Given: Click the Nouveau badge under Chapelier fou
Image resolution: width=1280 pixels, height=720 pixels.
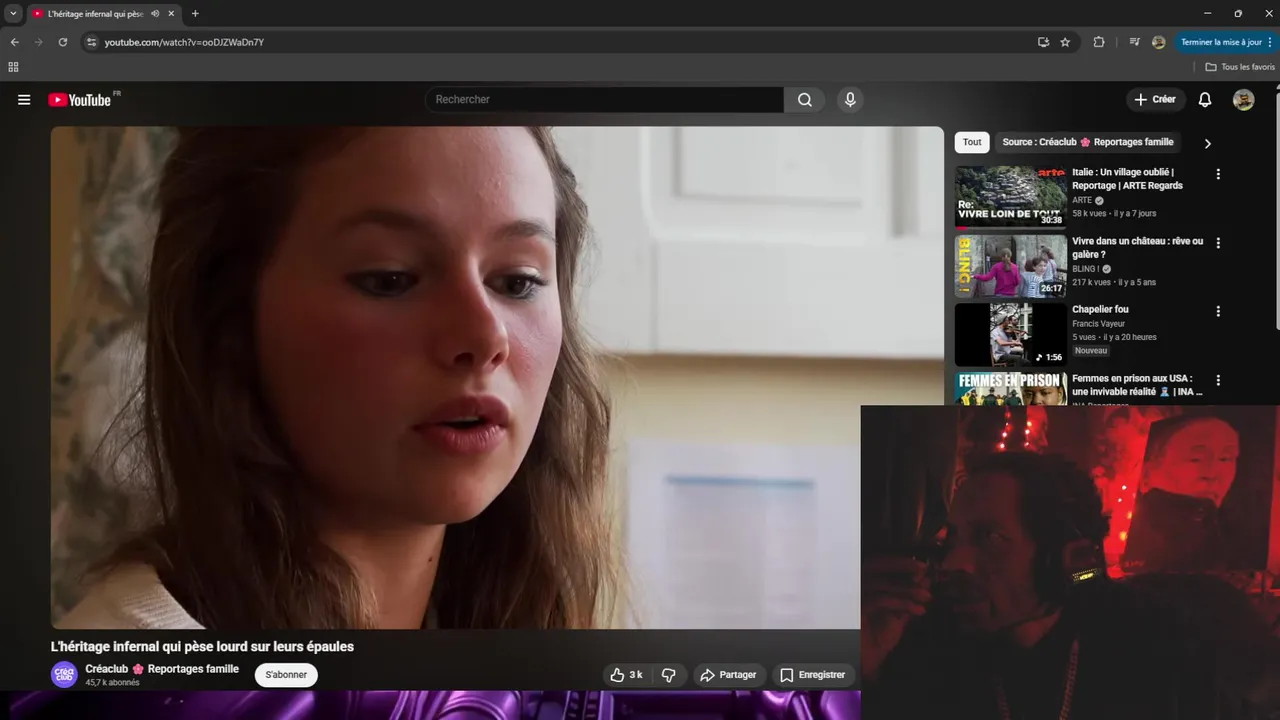Looking at the screenshot, I should [x=1091, y=351].
